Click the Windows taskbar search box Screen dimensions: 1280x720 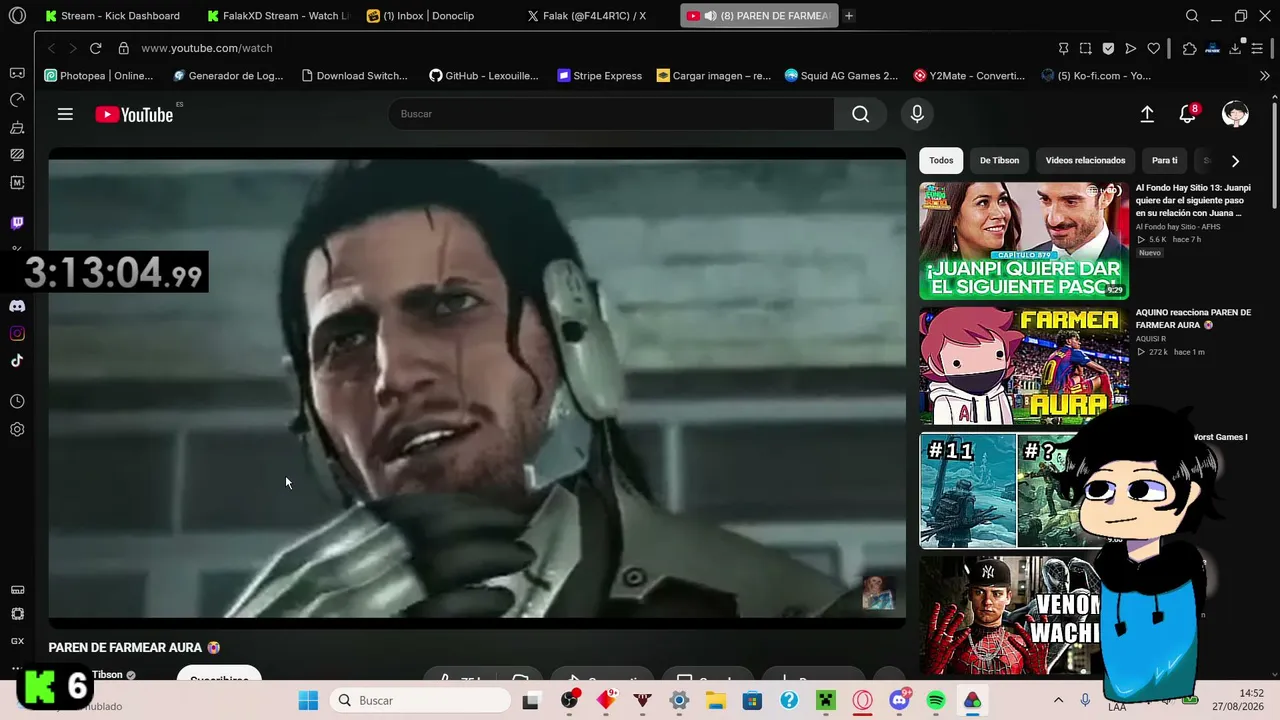[419, 700]
